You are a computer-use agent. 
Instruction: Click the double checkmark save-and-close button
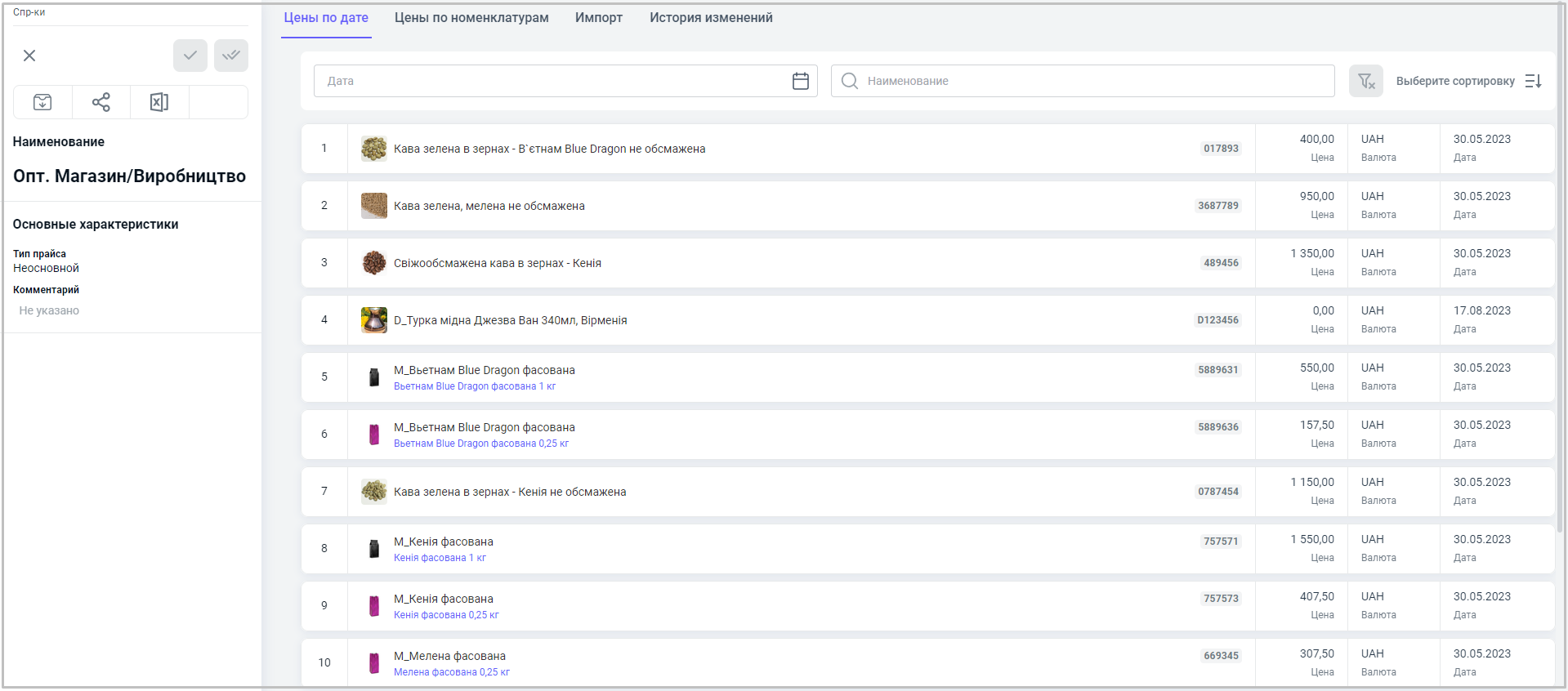[231, 56]
